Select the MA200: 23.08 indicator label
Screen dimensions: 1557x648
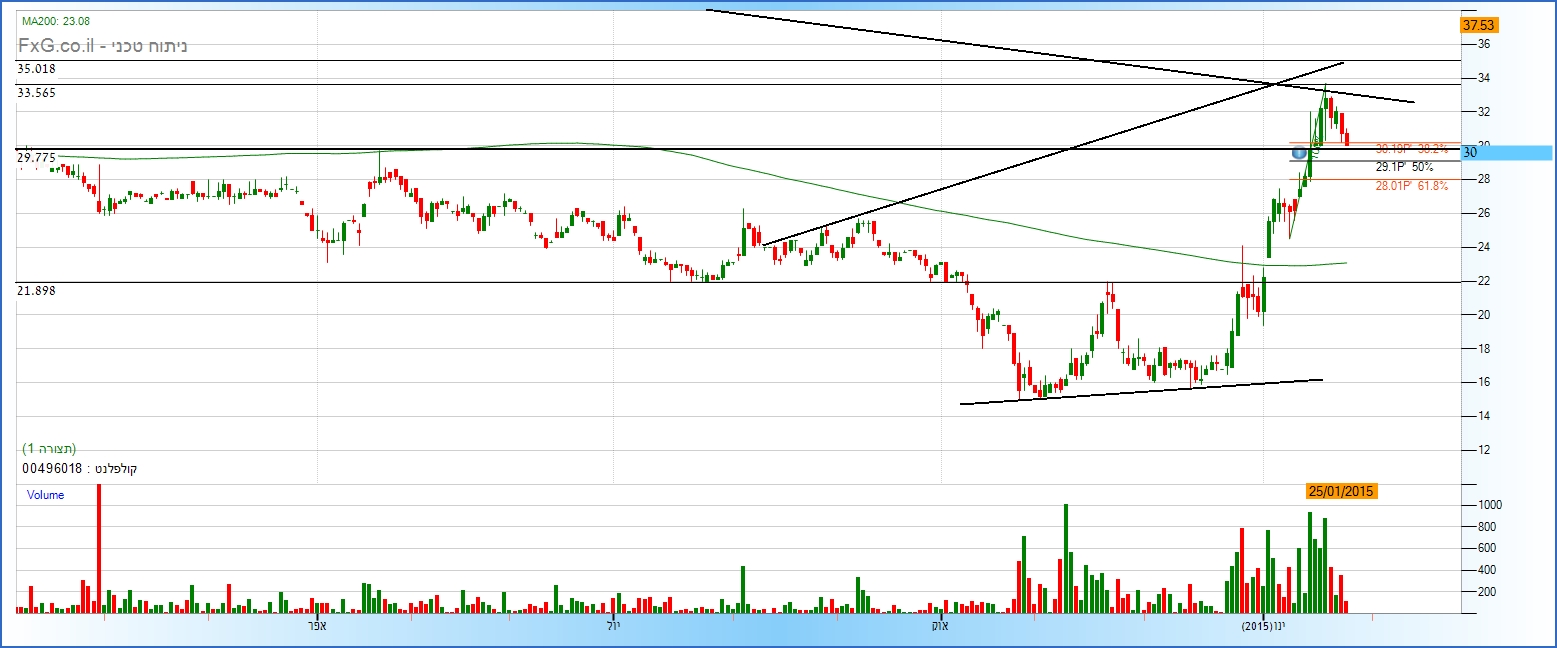[x=56, y=21]
